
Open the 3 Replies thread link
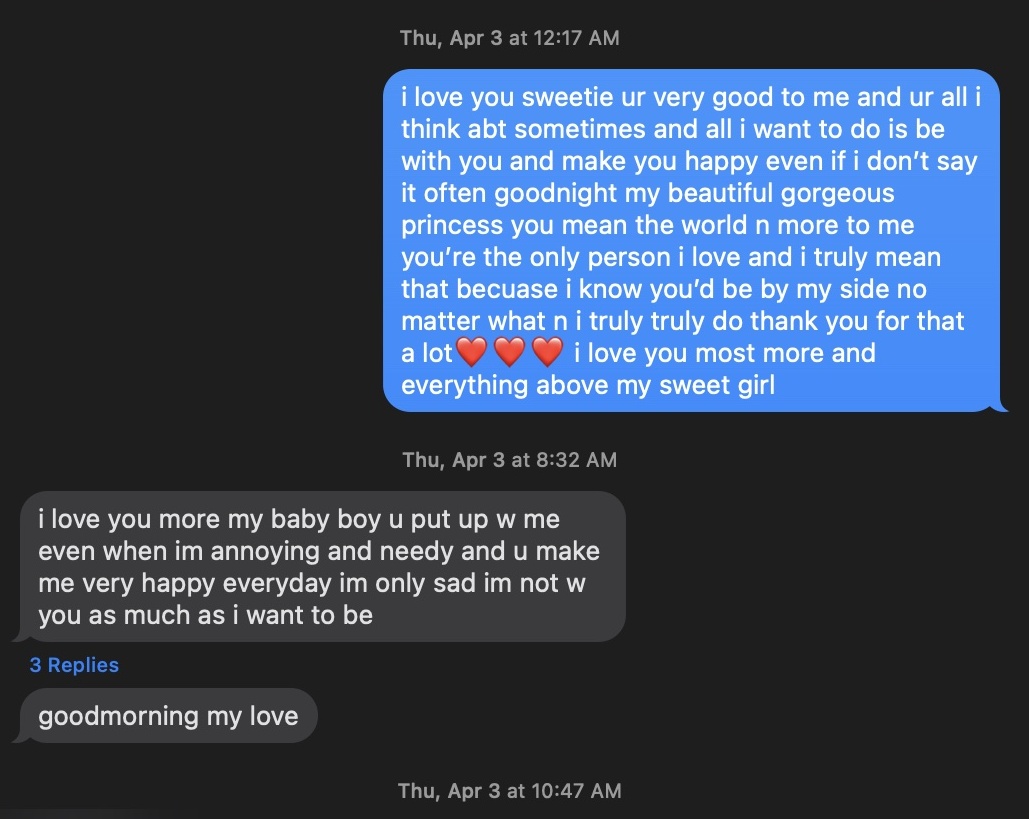coord(74,665)
